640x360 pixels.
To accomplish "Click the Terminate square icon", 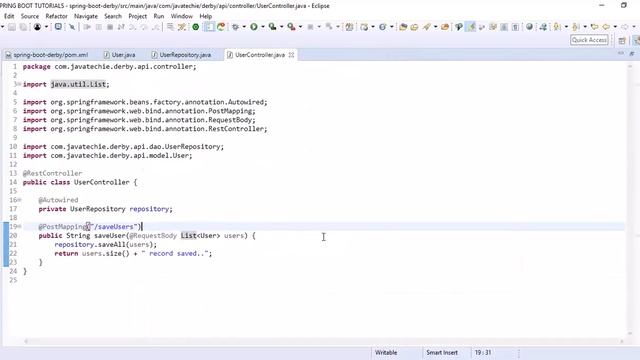I will (x=110, y=27).
